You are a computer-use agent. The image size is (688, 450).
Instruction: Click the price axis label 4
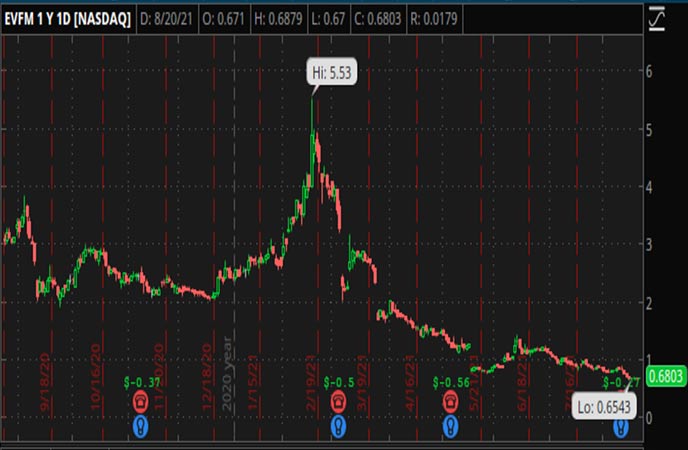[649, 187]
